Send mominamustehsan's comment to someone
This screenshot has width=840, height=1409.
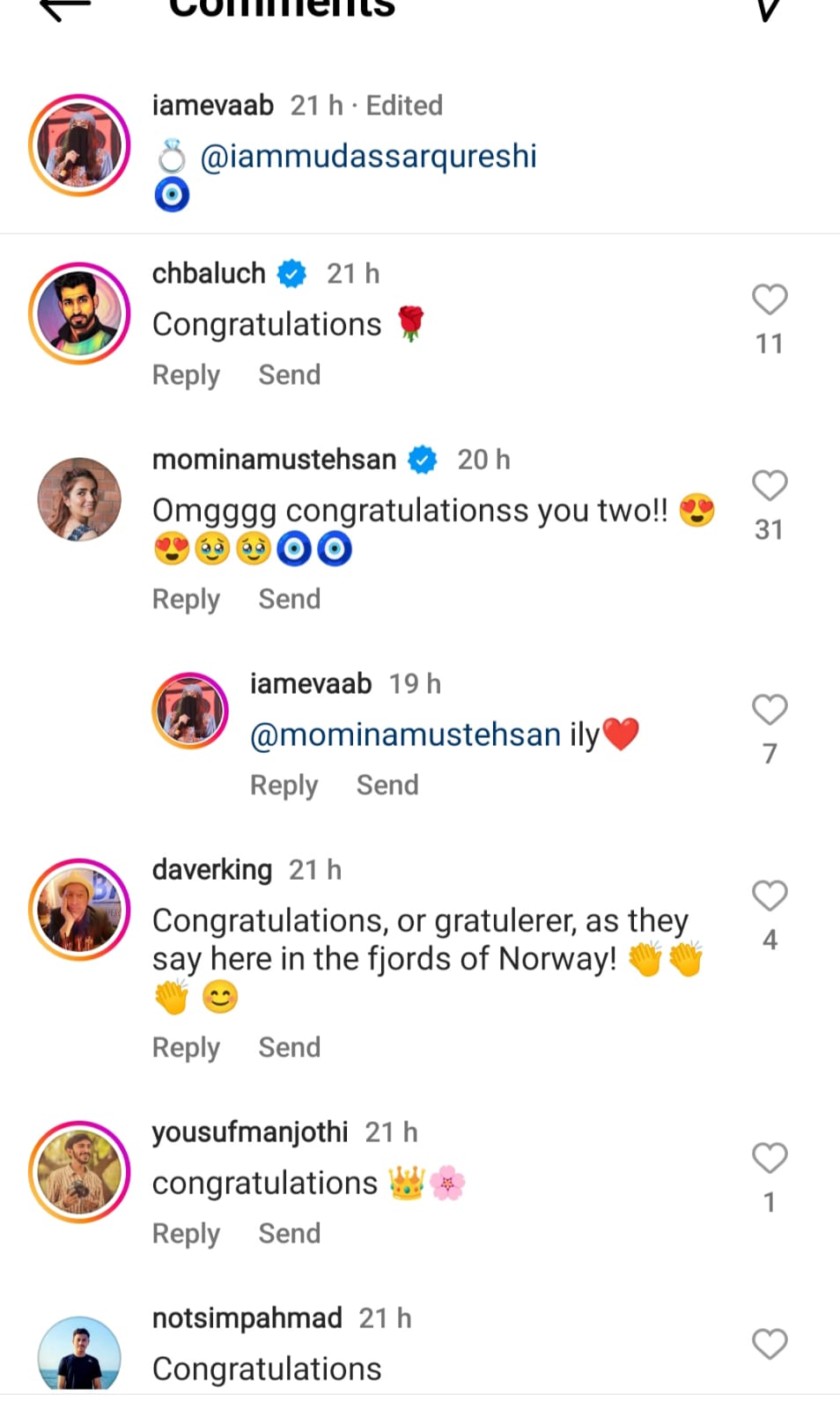click(289, 600)
